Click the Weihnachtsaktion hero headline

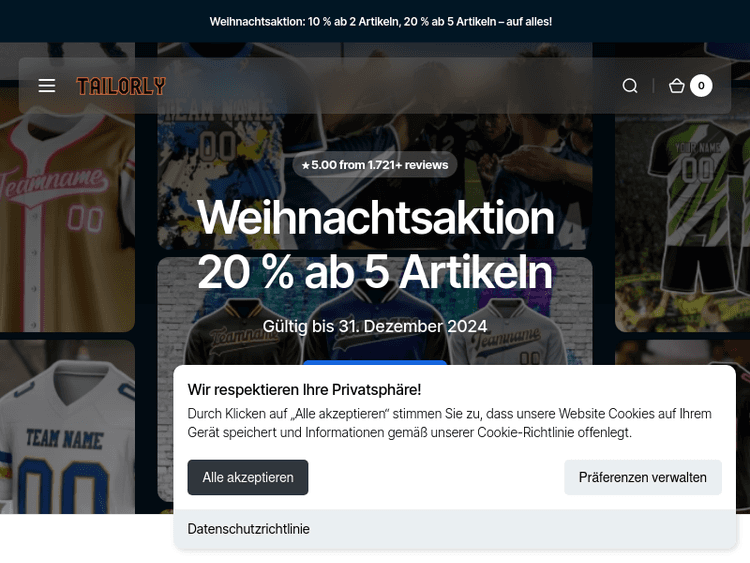point(375,217)
